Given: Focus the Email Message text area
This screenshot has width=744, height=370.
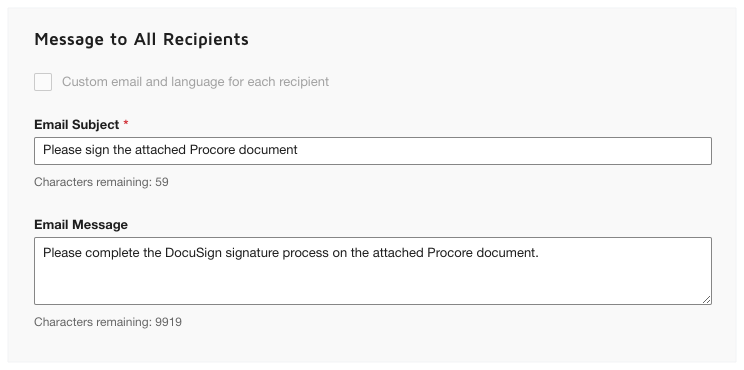Looking at the screenshot, I should pyautogui.click(x=372, y=271).
